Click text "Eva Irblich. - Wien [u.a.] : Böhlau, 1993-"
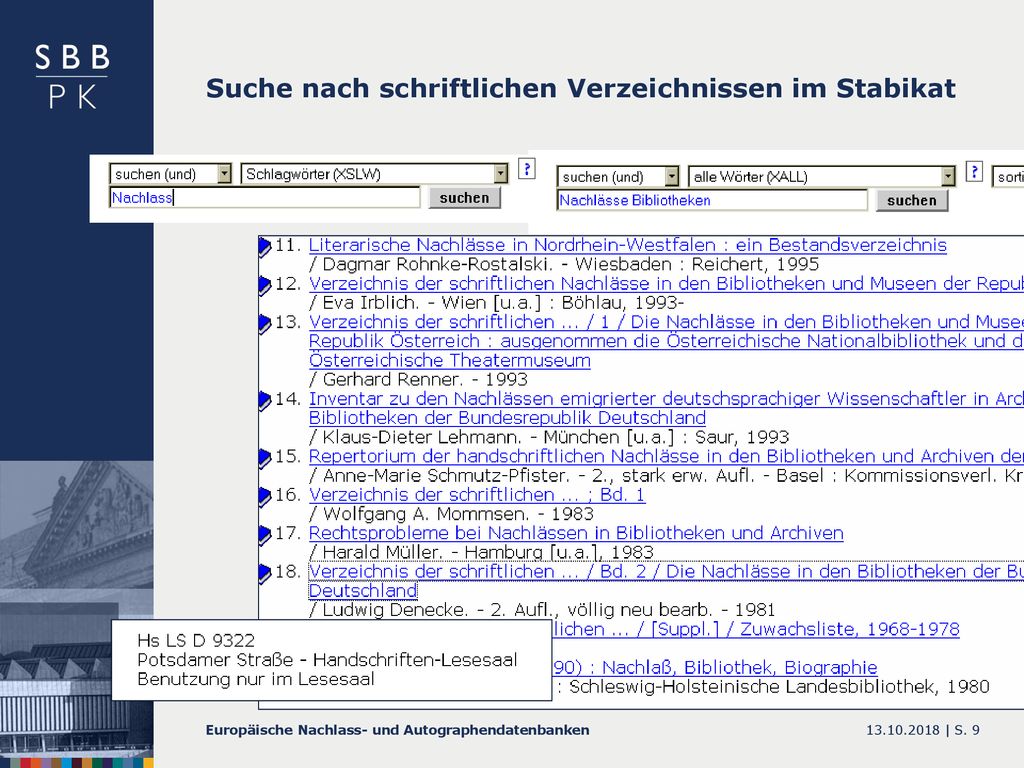 click(504, 303)
